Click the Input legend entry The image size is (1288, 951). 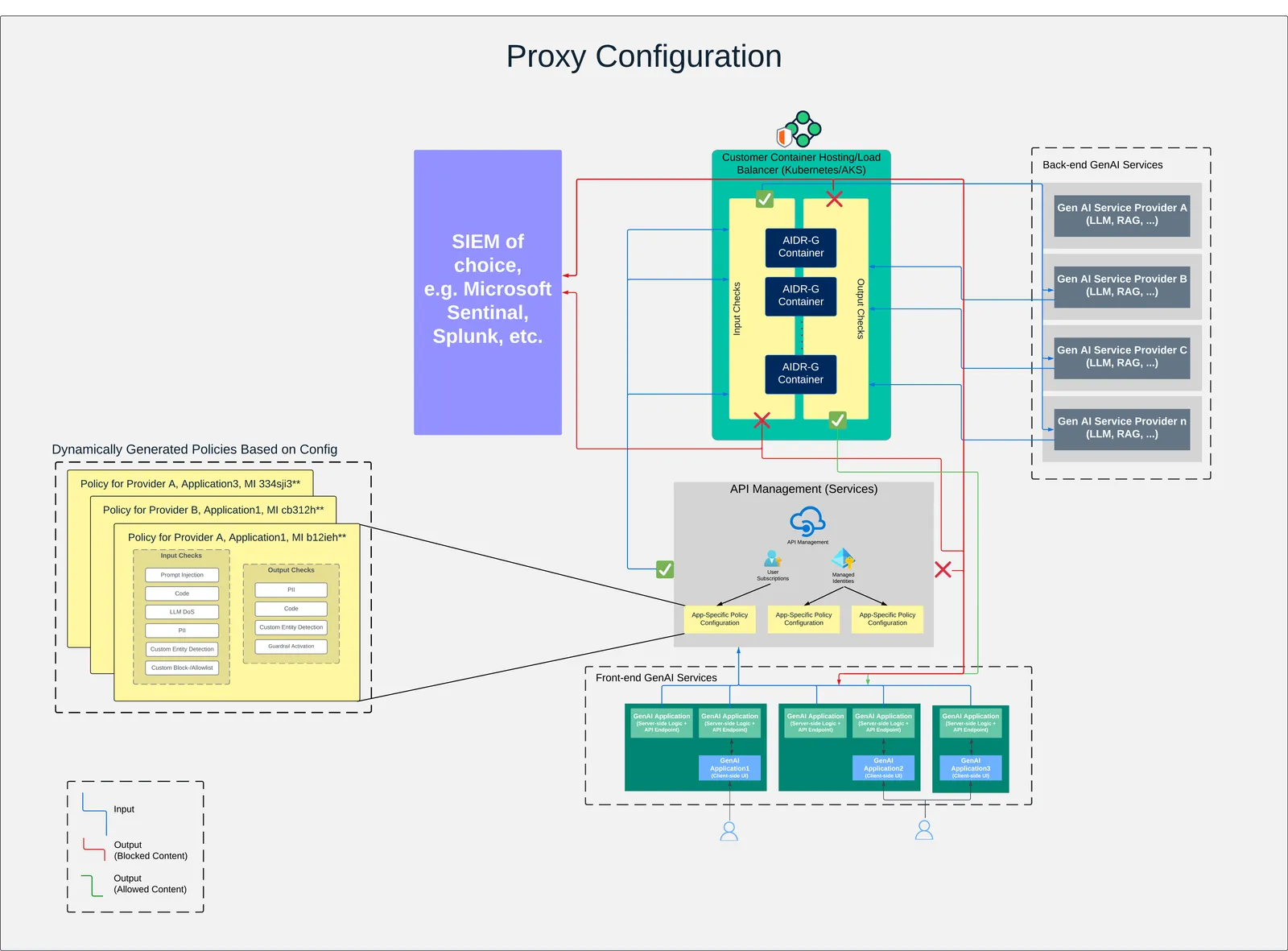[124, 809]
